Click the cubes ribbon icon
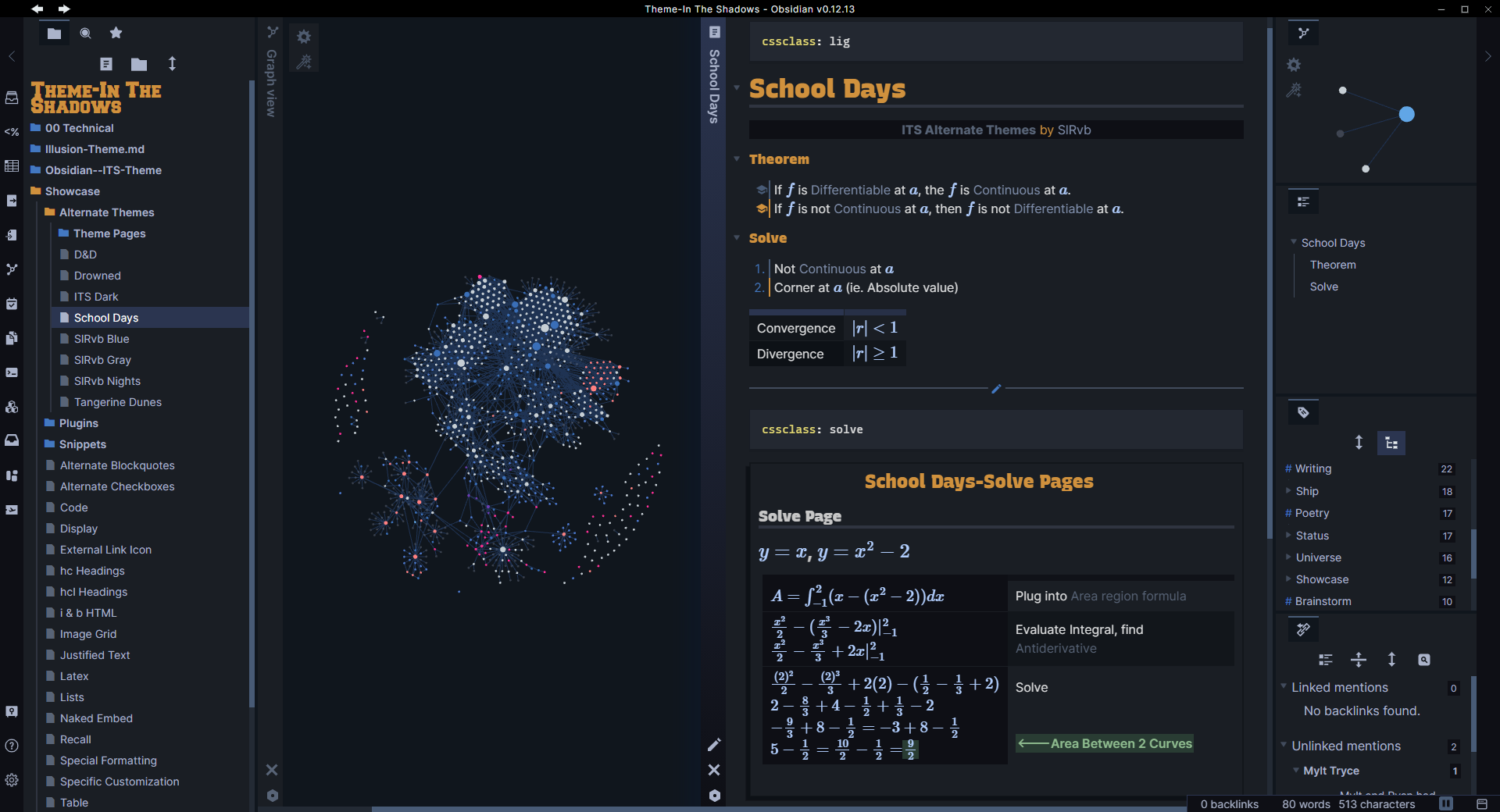Image resolution: width=1500 pixels, height=812 pixels. pyautogui.click(x=12, y=407)
